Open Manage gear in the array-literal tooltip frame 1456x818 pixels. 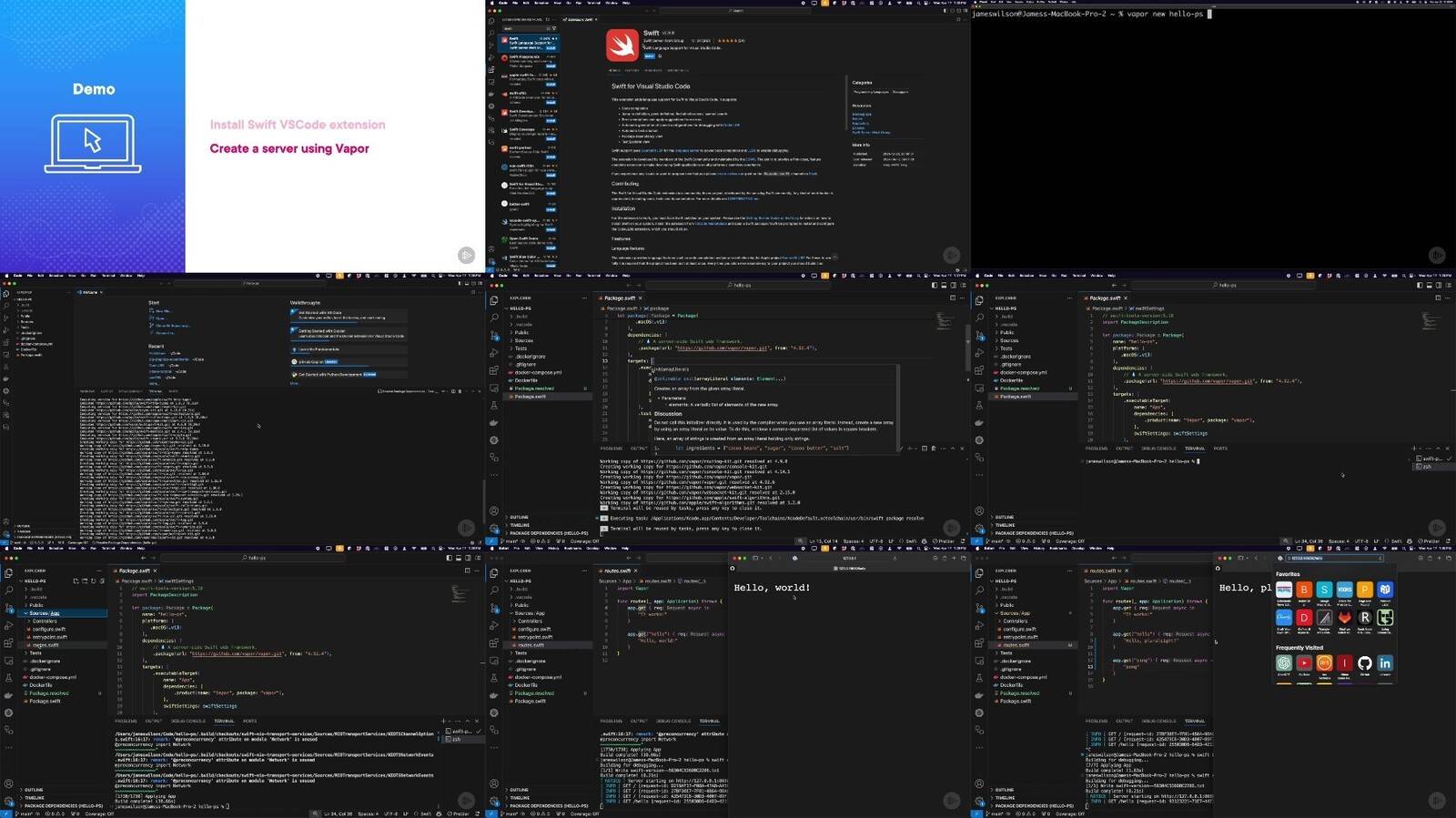coord(494,529)
